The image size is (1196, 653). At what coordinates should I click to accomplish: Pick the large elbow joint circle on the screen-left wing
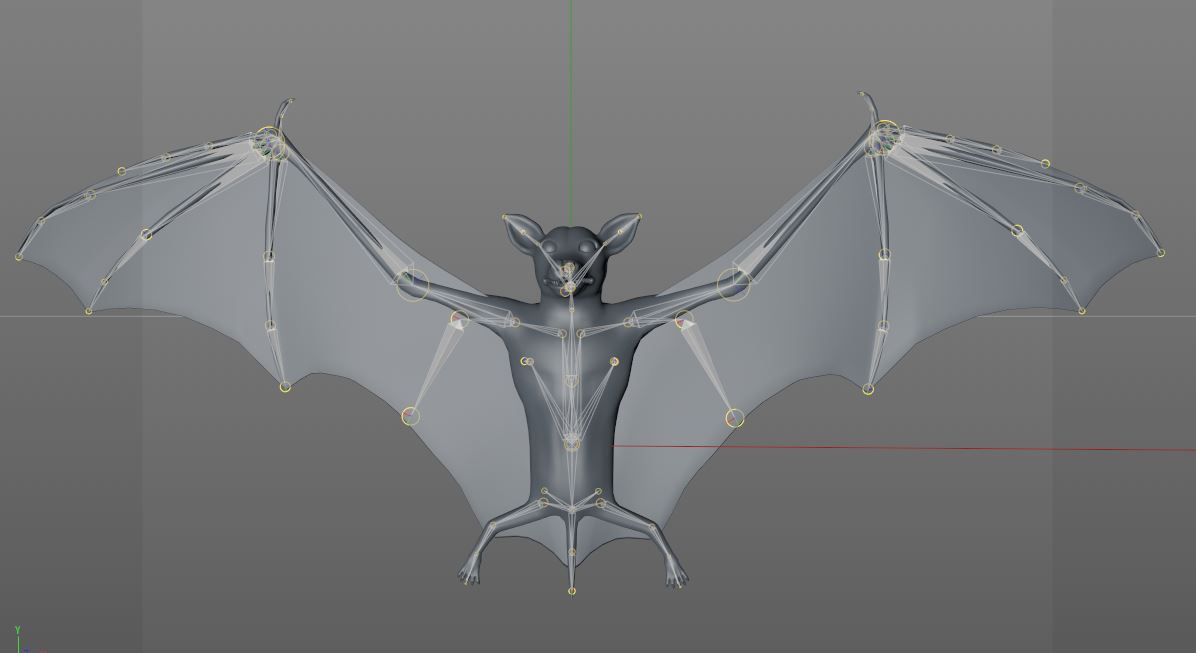pos(413,285)
